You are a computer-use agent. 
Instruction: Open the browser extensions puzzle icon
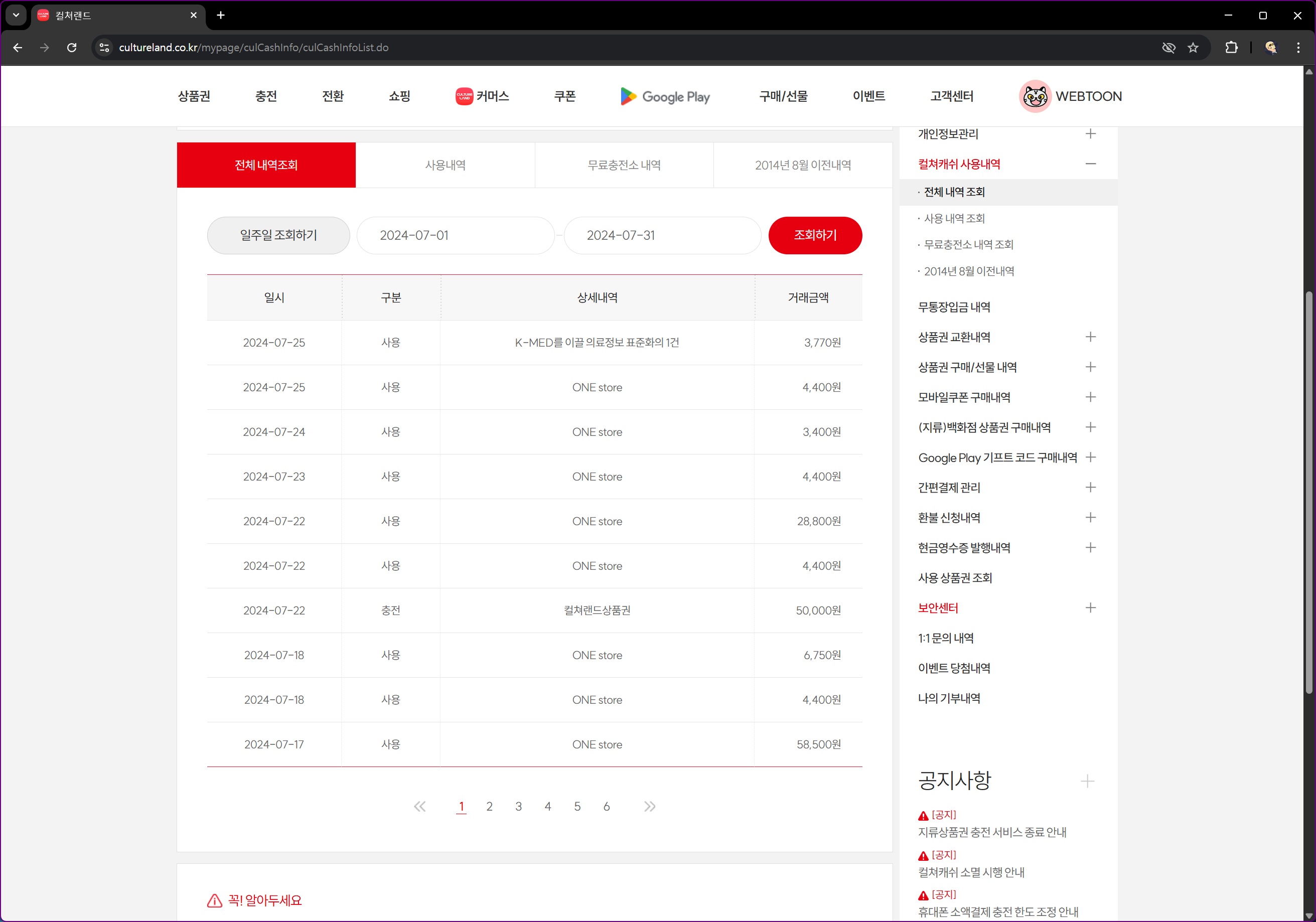[x=1231, y=48]
